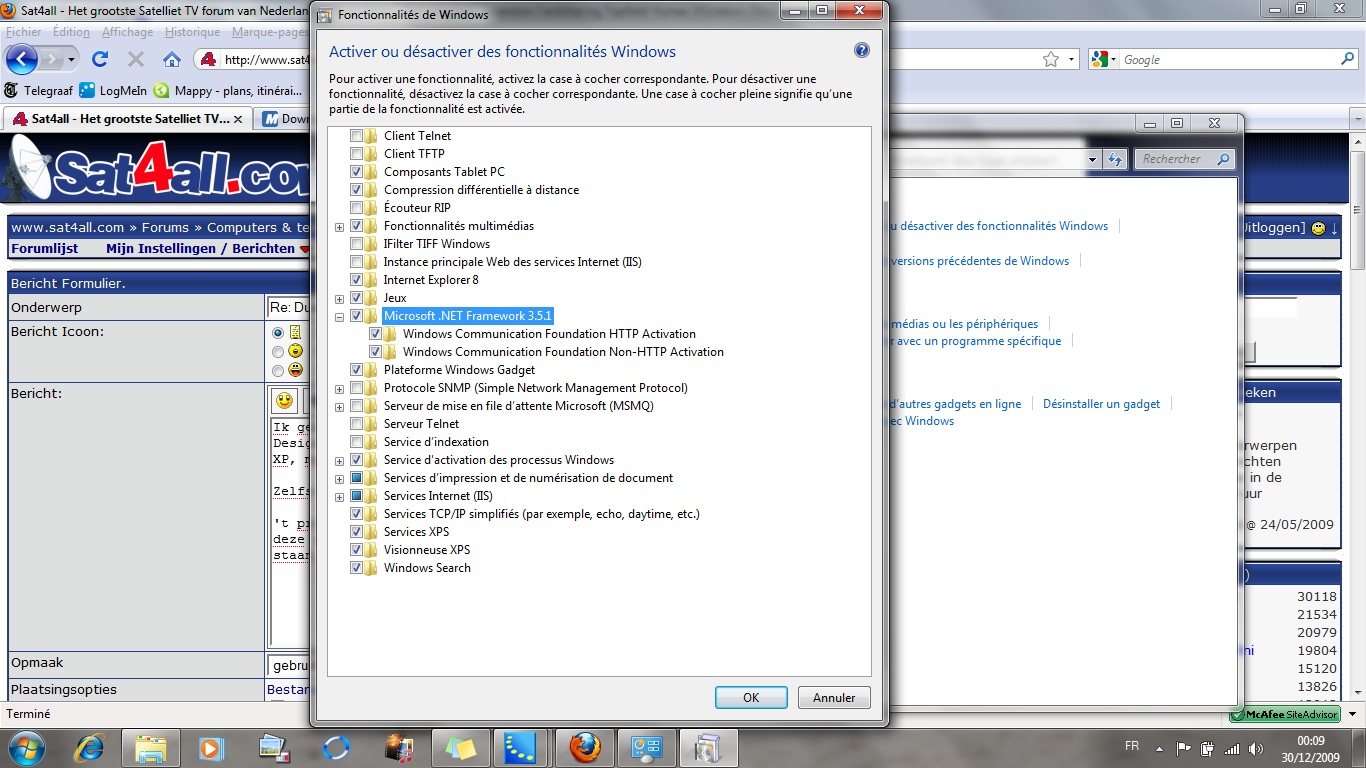
Task: Click the search magnifier in Google box
Action: [1347, 59]
